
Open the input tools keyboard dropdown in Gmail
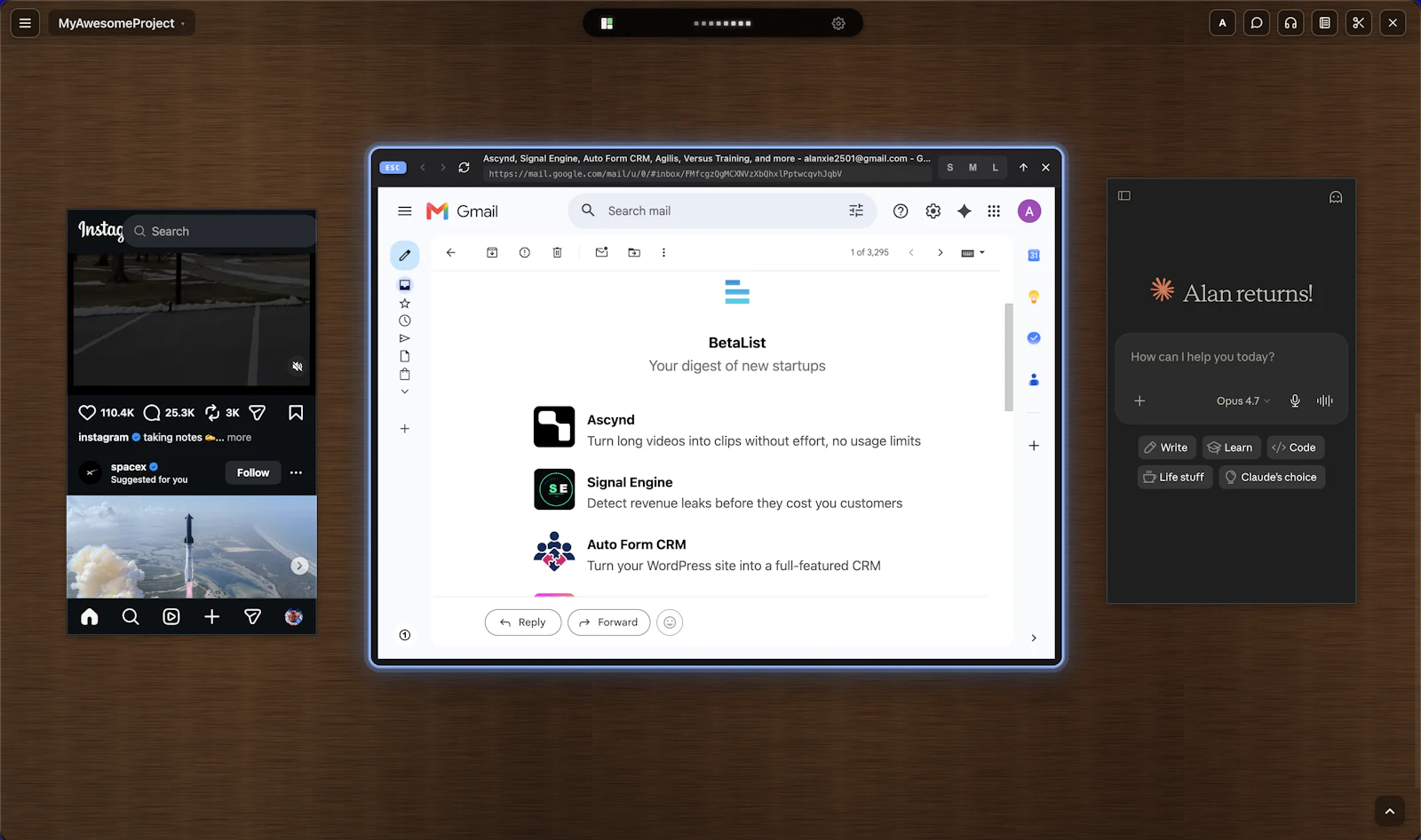tap(973, 253)
